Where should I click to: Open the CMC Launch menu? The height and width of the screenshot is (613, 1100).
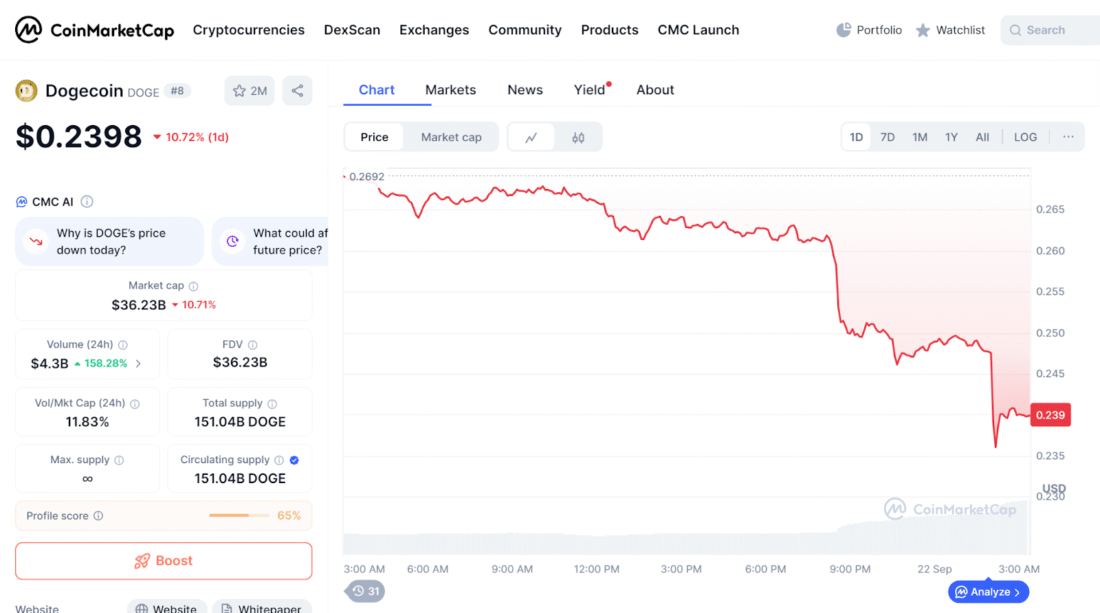[x=699, y=30]
